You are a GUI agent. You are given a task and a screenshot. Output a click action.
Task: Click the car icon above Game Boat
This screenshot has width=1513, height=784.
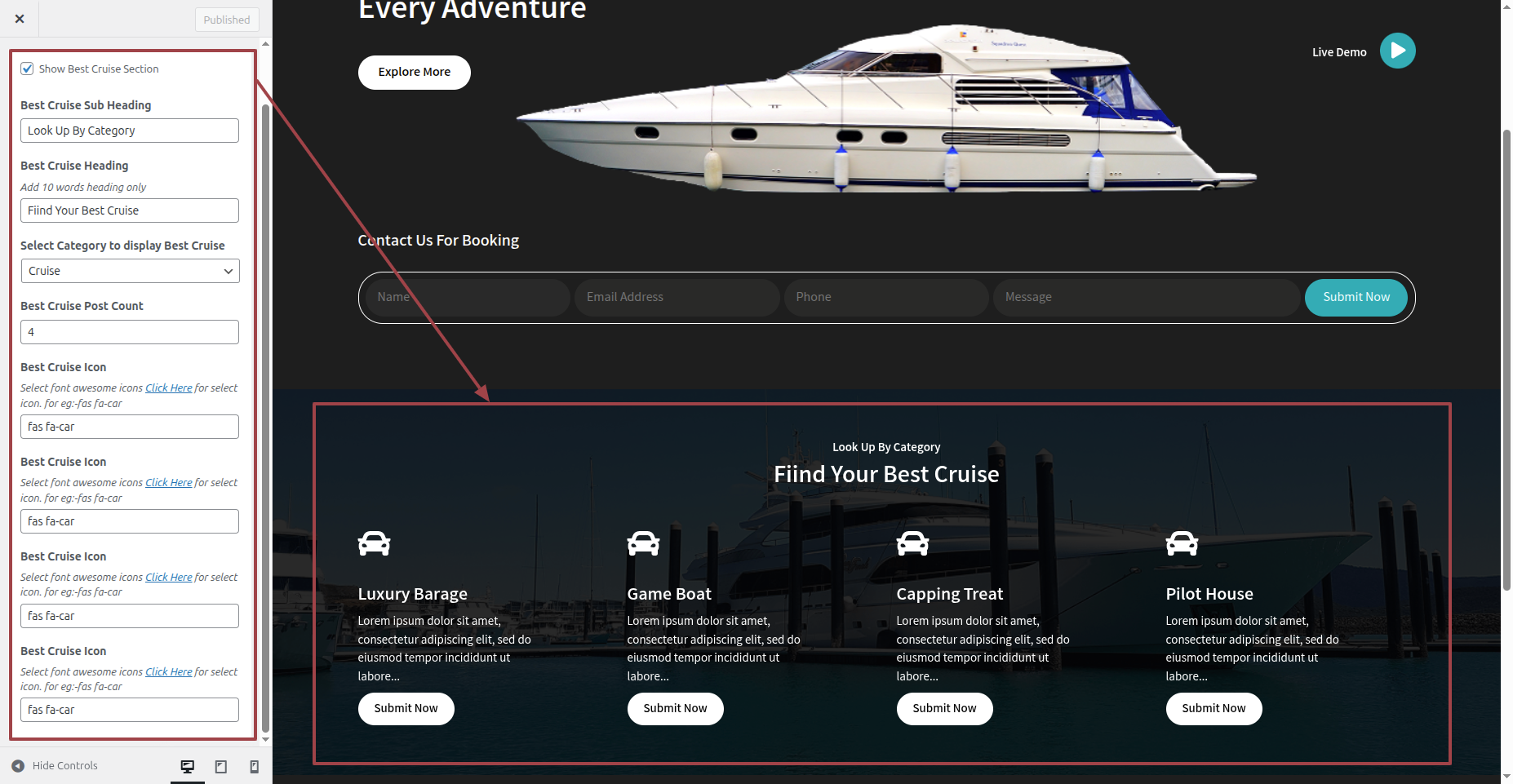point(644,543)
